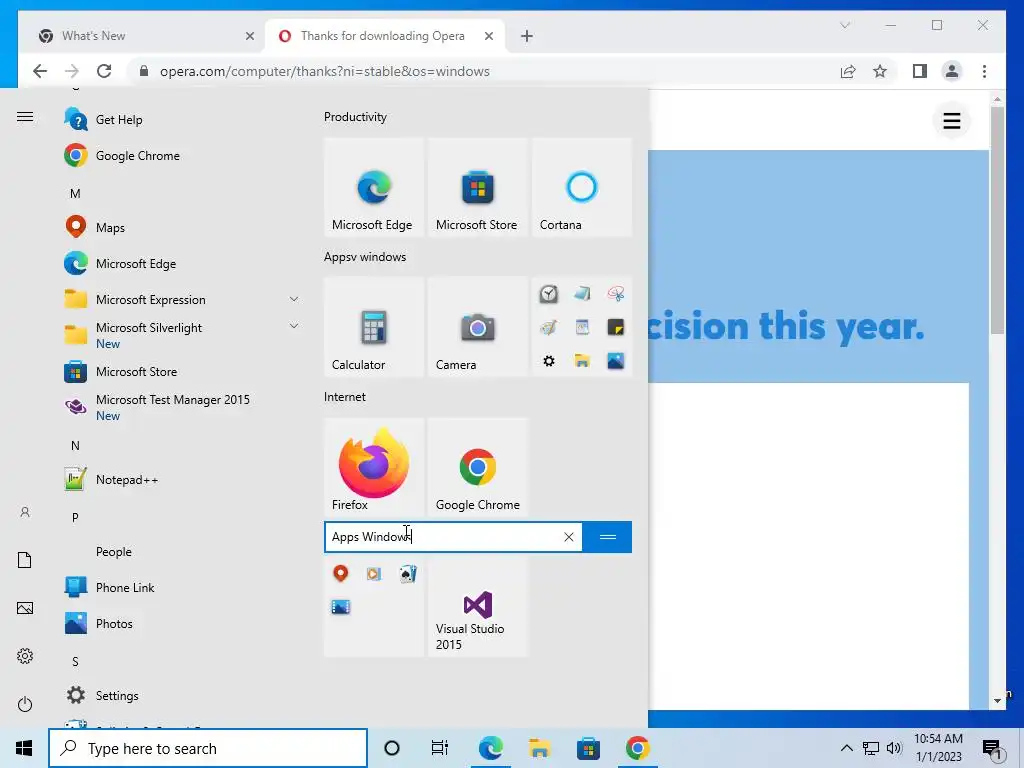Click the Microsoft Edge tile
Screen dimensions: 1024x768
[x=374, y=187]
